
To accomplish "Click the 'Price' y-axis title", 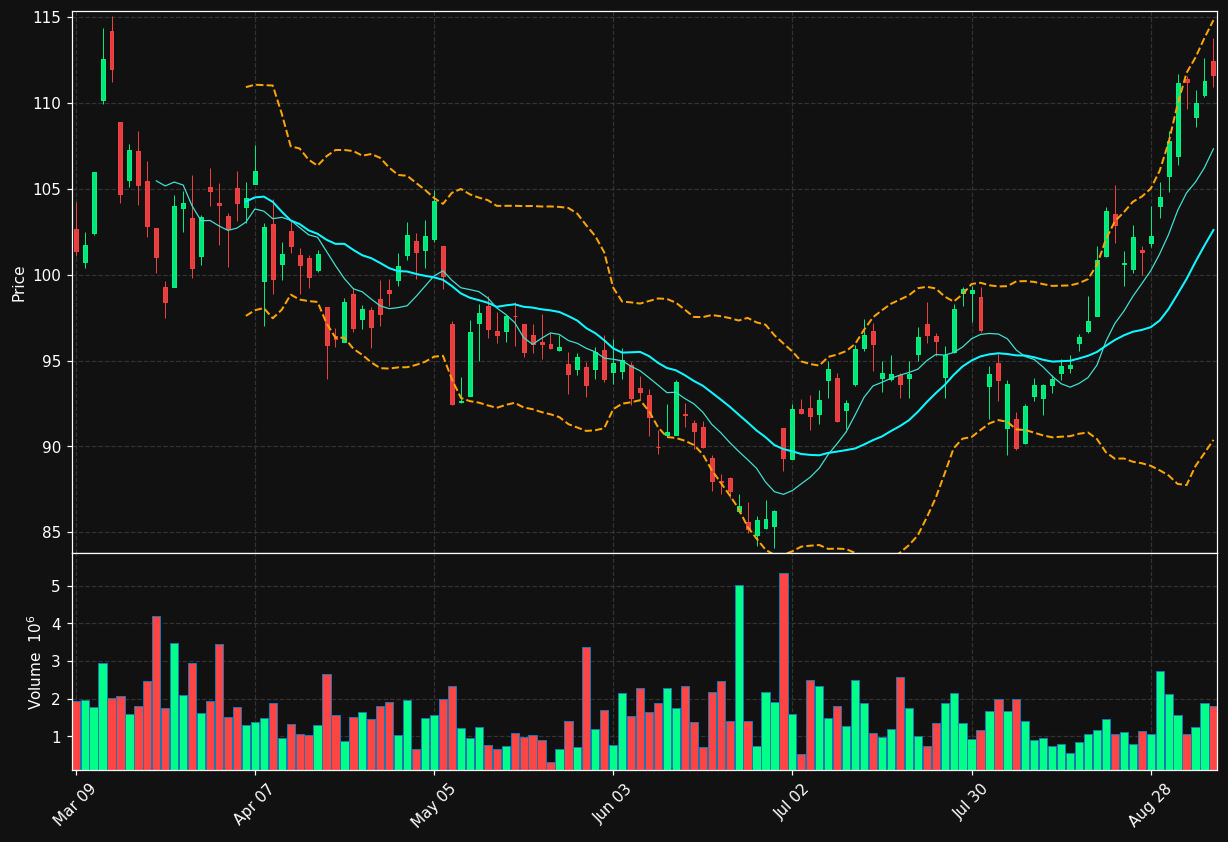I will pos(19,283).
